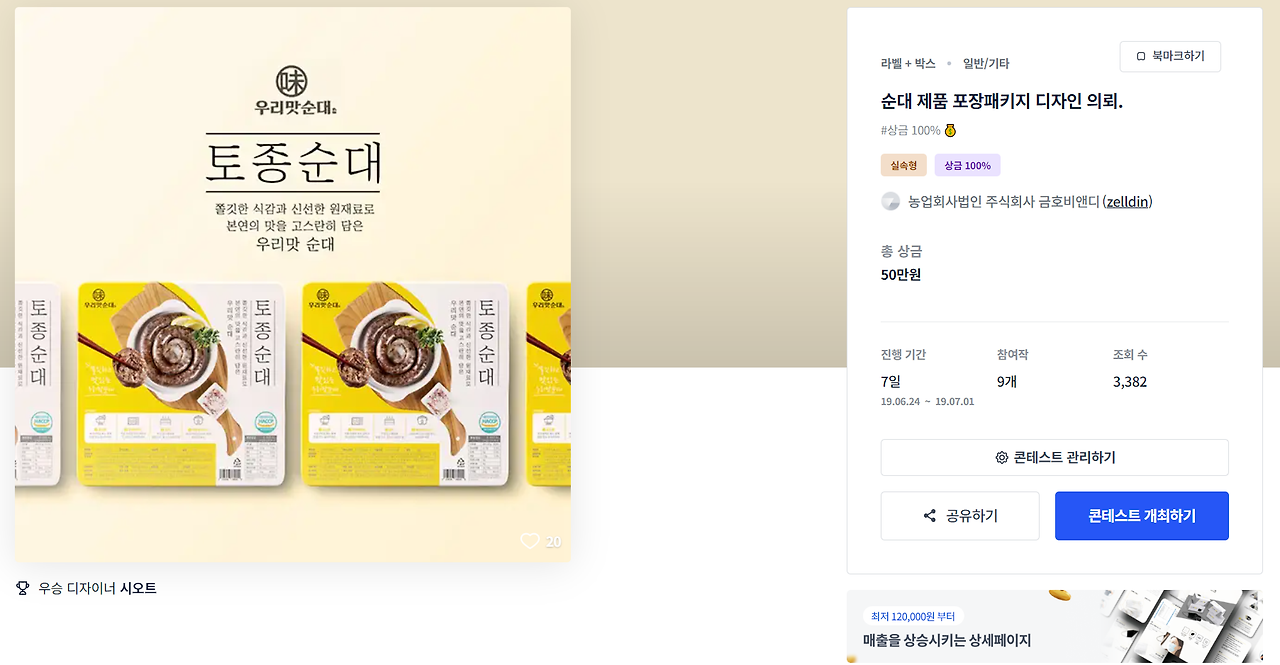Click the purple 상금 100% badge

point(968,165)
